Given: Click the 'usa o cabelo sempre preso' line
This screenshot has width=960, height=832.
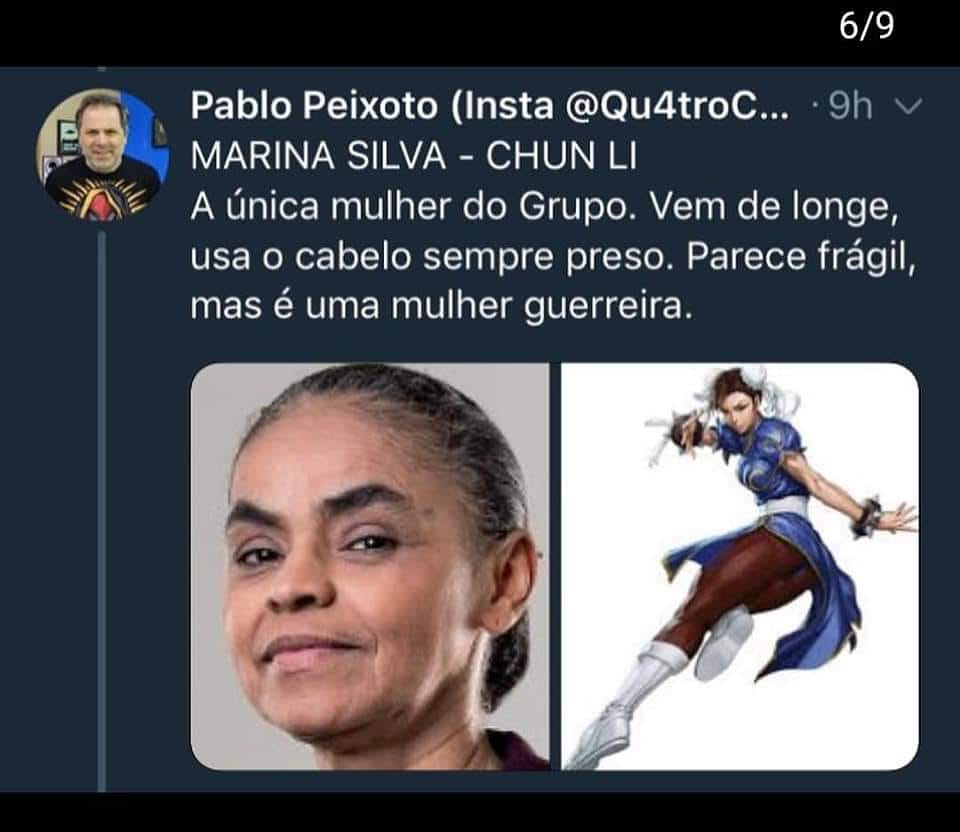Looking at the screenshot, I should 553,257.
